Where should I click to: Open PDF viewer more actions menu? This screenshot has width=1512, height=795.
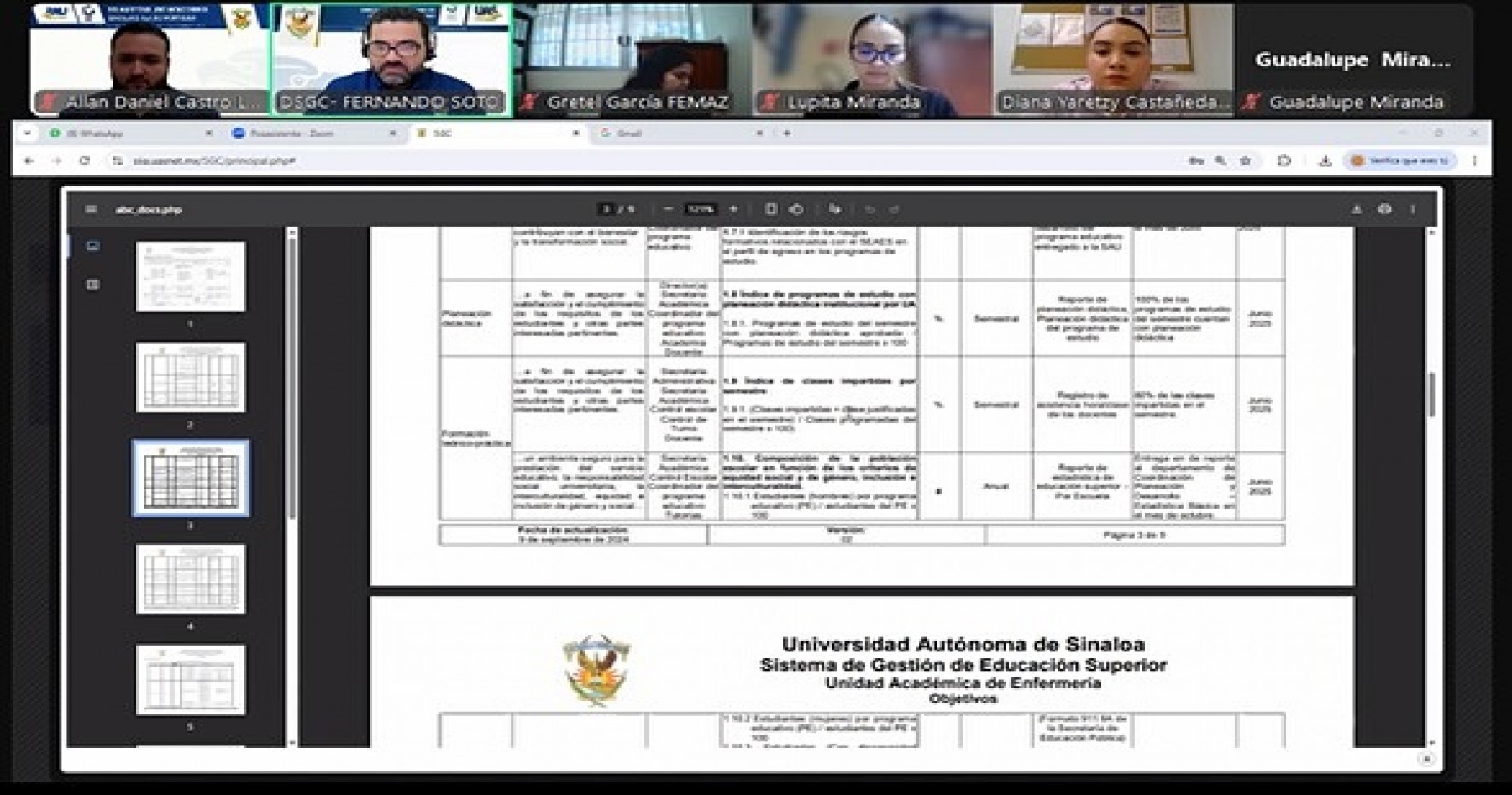[x=1412, y=209]
